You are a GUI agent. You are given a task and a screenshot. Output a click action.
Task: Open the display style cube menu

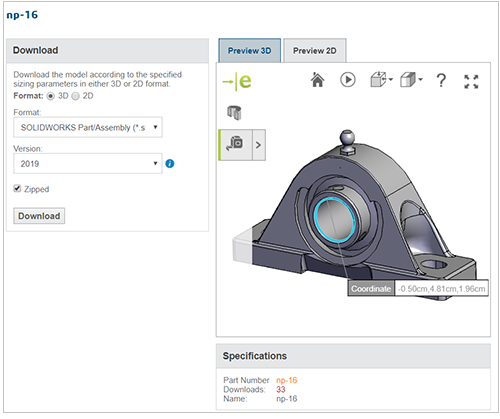pos(411,80)
